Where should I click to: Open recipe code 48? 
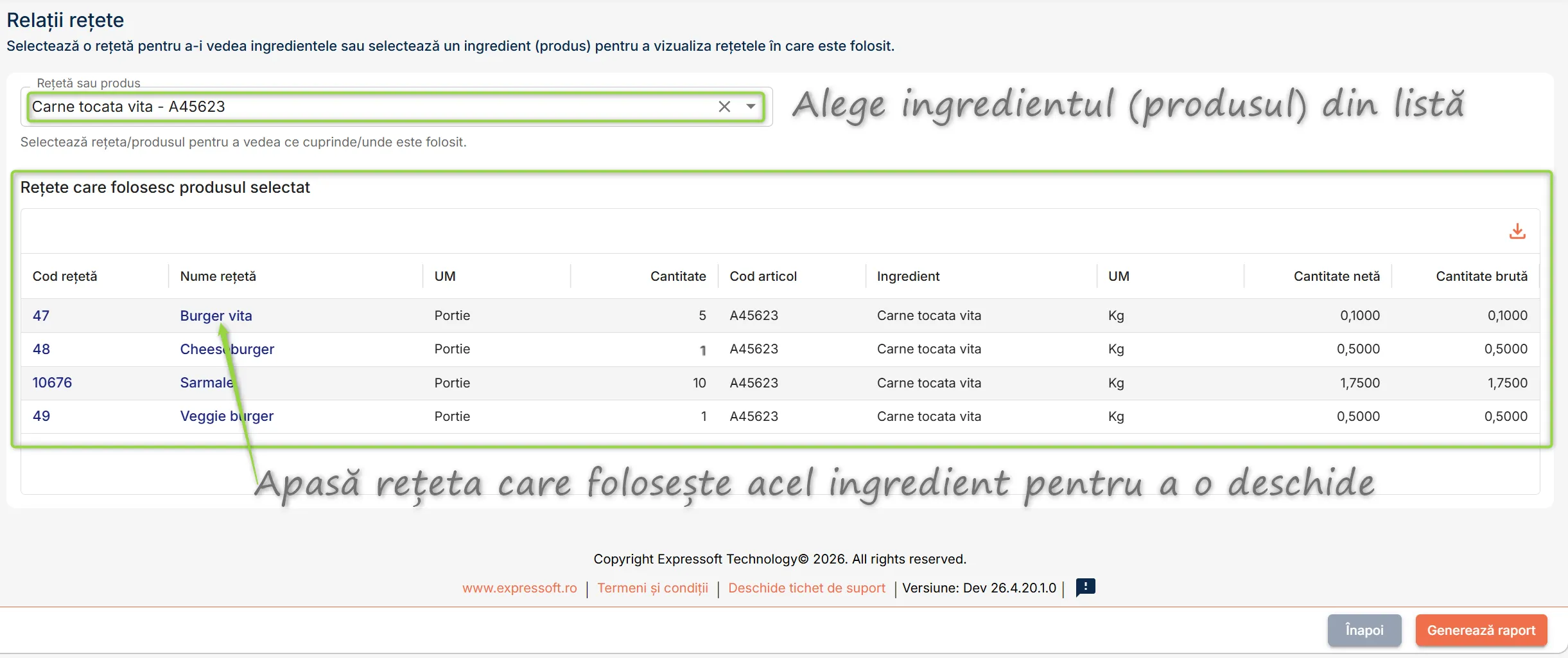coord(41,349)
